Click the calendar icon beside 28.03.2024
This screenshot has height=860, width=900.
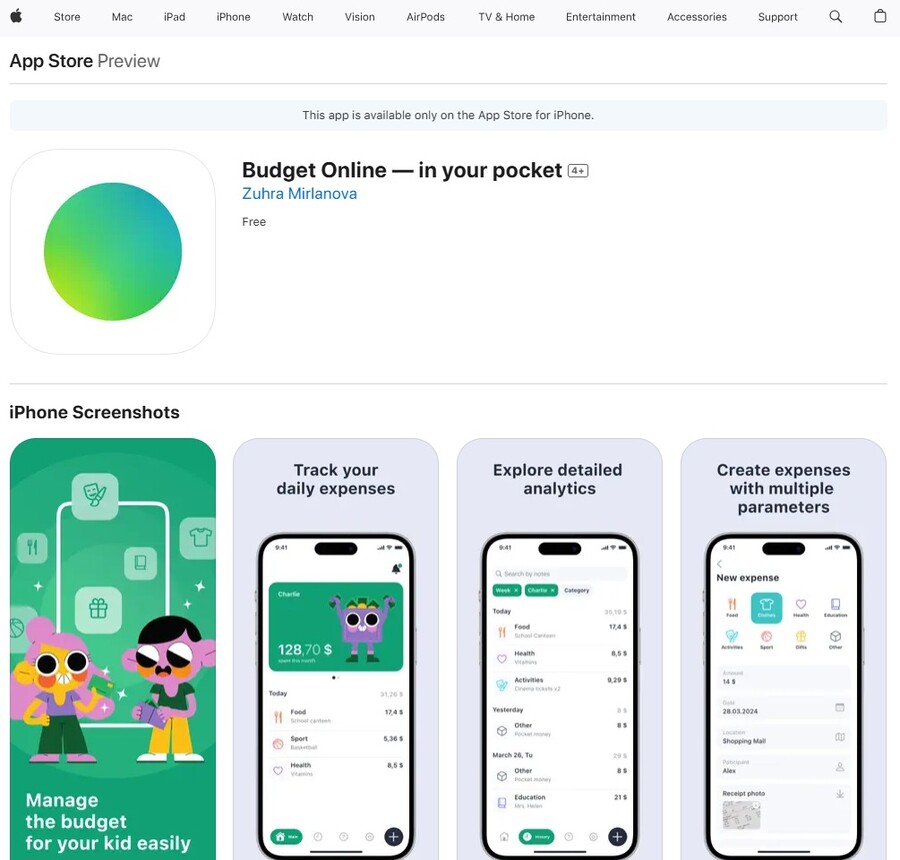[840, 707]
